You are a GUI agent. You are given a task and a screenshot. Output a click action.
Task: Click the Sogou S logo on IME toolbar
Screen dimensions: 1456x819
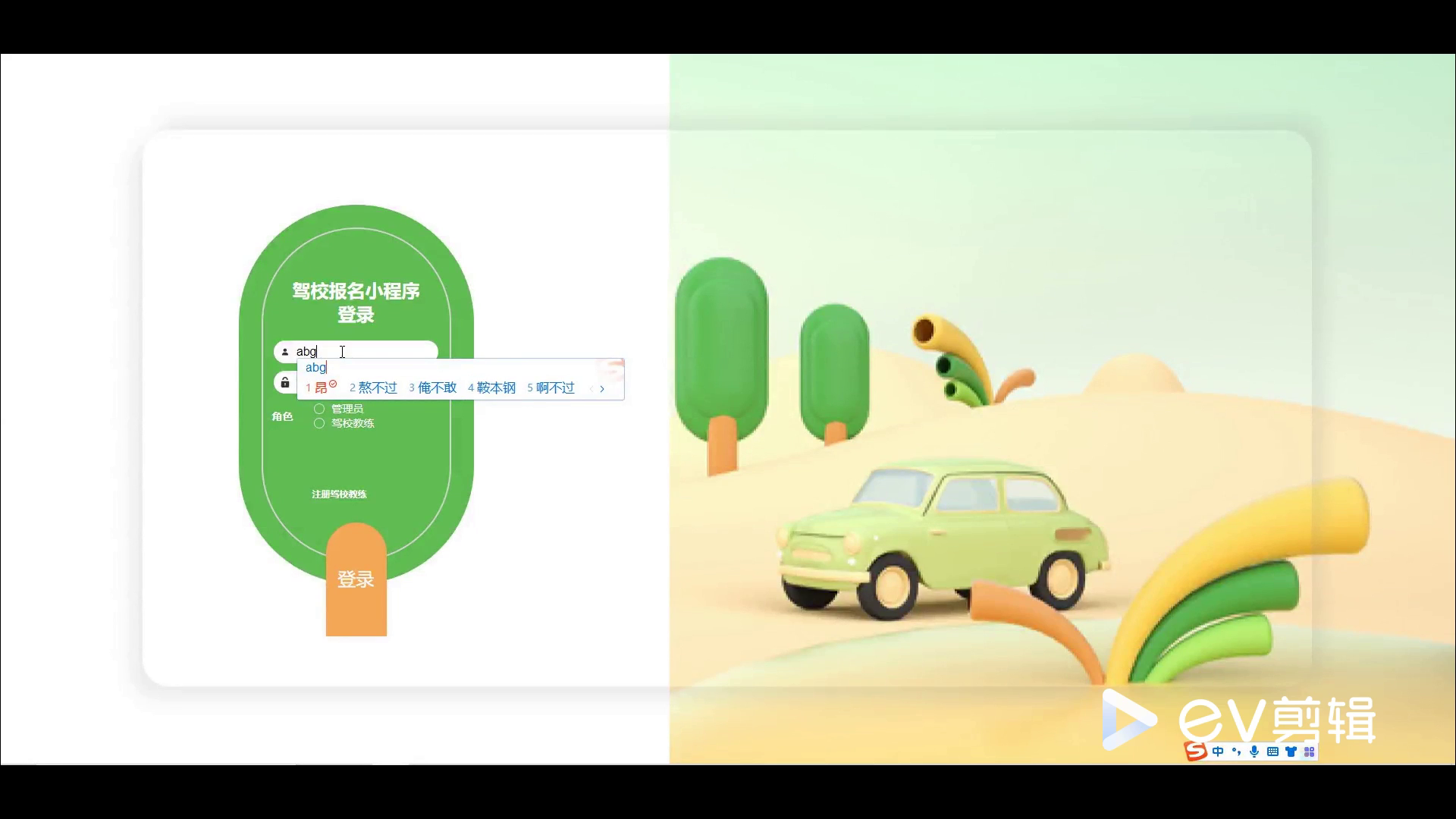[1196, 752]
